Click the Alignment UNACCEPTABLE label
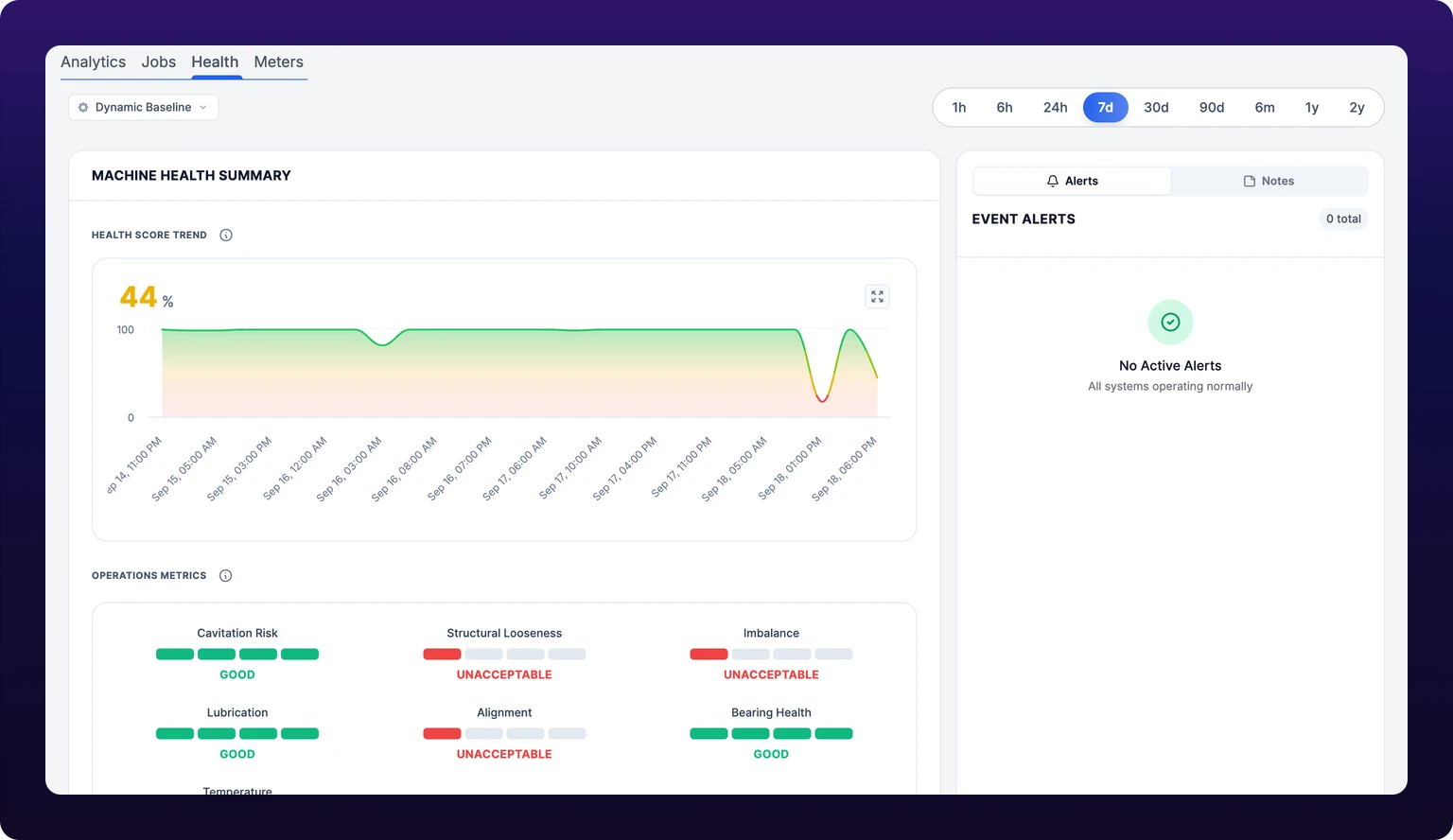This screenshot has height=840, width=1453. pyautogui.click(x=504, y=755)
